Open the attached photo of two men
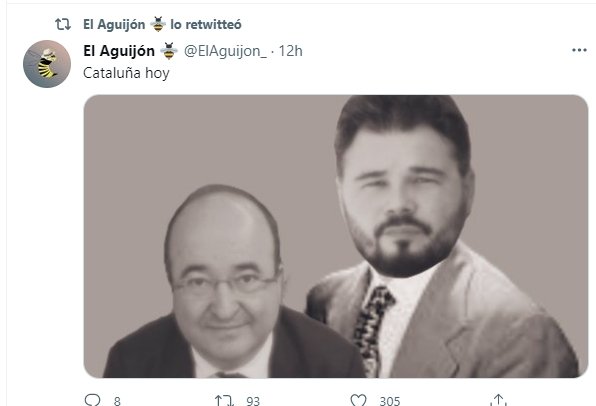 336,236
